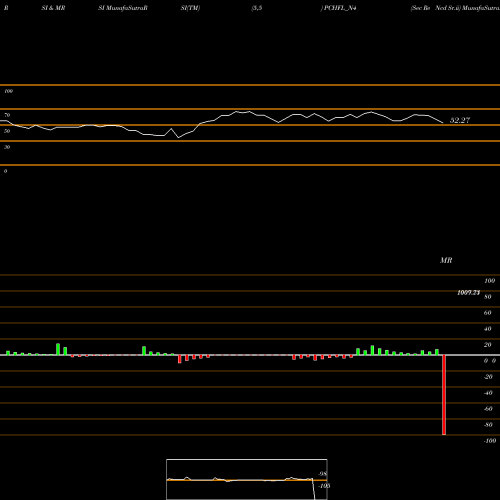Click the MR axis label -20

(488, 377)
